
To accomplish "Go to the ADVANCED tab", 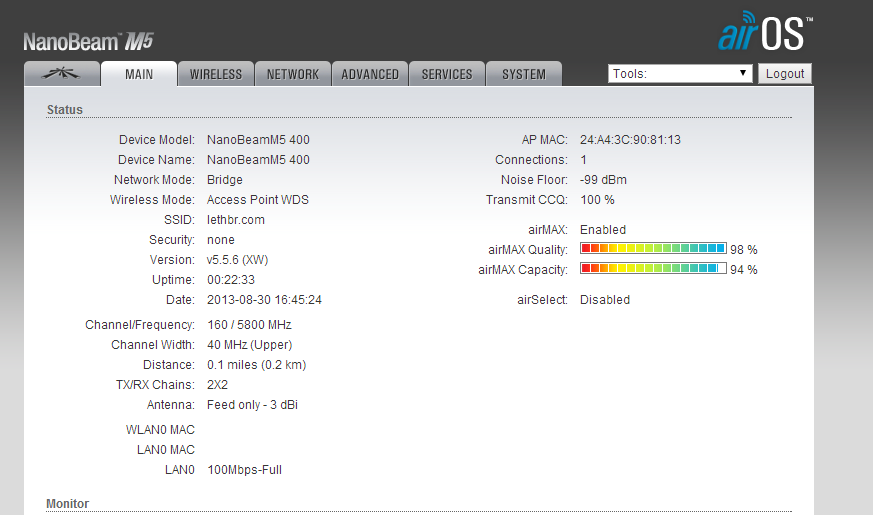I will (x=370, y=74).
